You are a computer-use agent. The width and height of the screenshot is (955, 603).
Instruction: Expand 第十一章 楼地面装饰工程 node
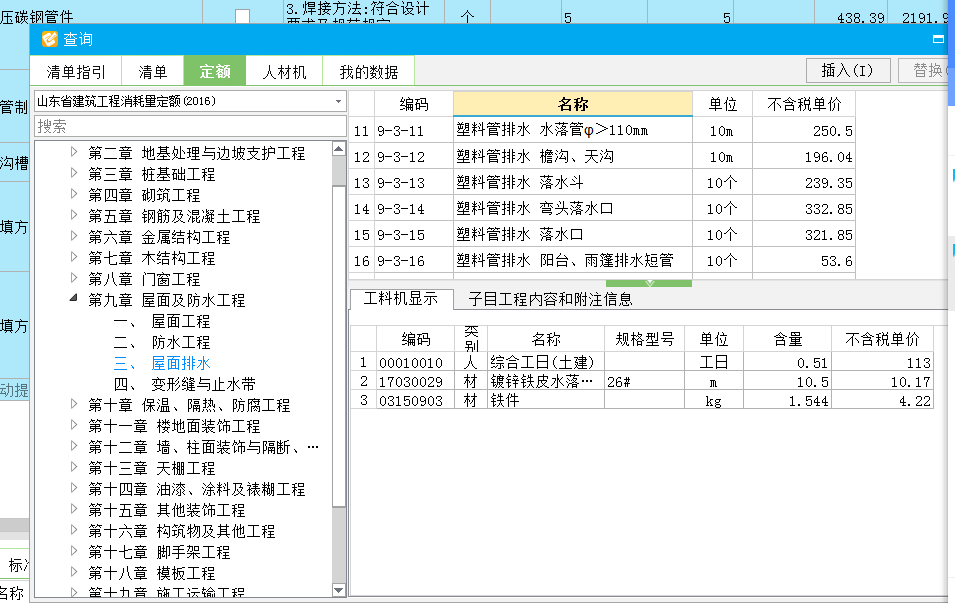(74, 425)
